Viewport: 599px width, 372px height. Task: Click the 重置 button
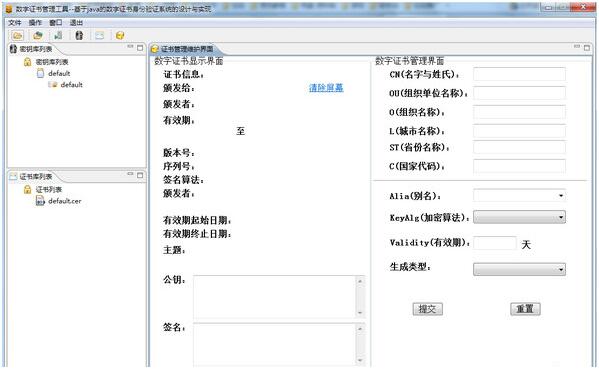coord(525,309)
